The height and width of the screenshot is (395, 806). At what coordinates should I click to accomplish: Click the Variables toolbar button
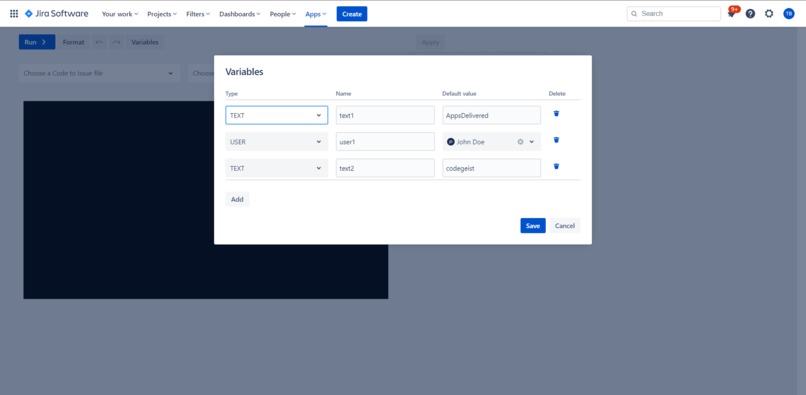pyautogui.click(x=145, y=42)
